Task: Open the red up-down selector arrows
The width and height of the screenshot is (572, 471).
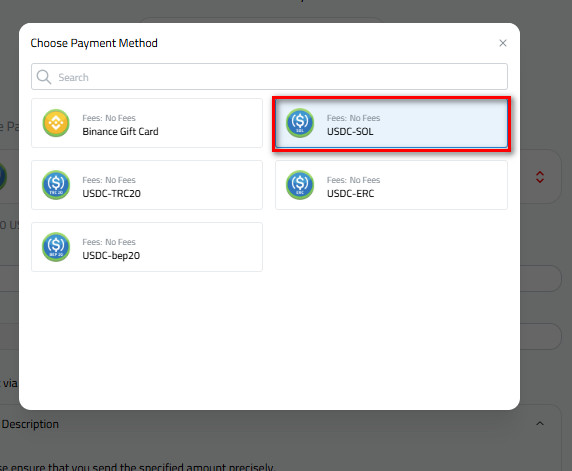Action: click(x=540, y=177)
